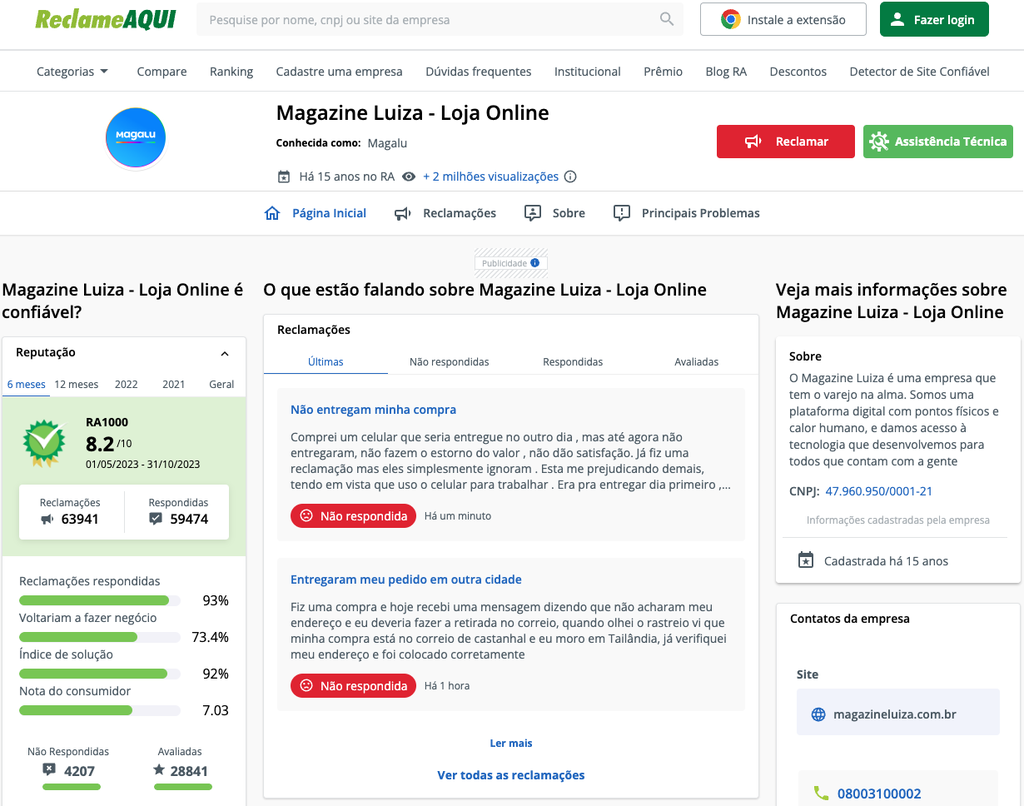Click Instale a extensão button

pyautogui.click(x=783, y=20)
